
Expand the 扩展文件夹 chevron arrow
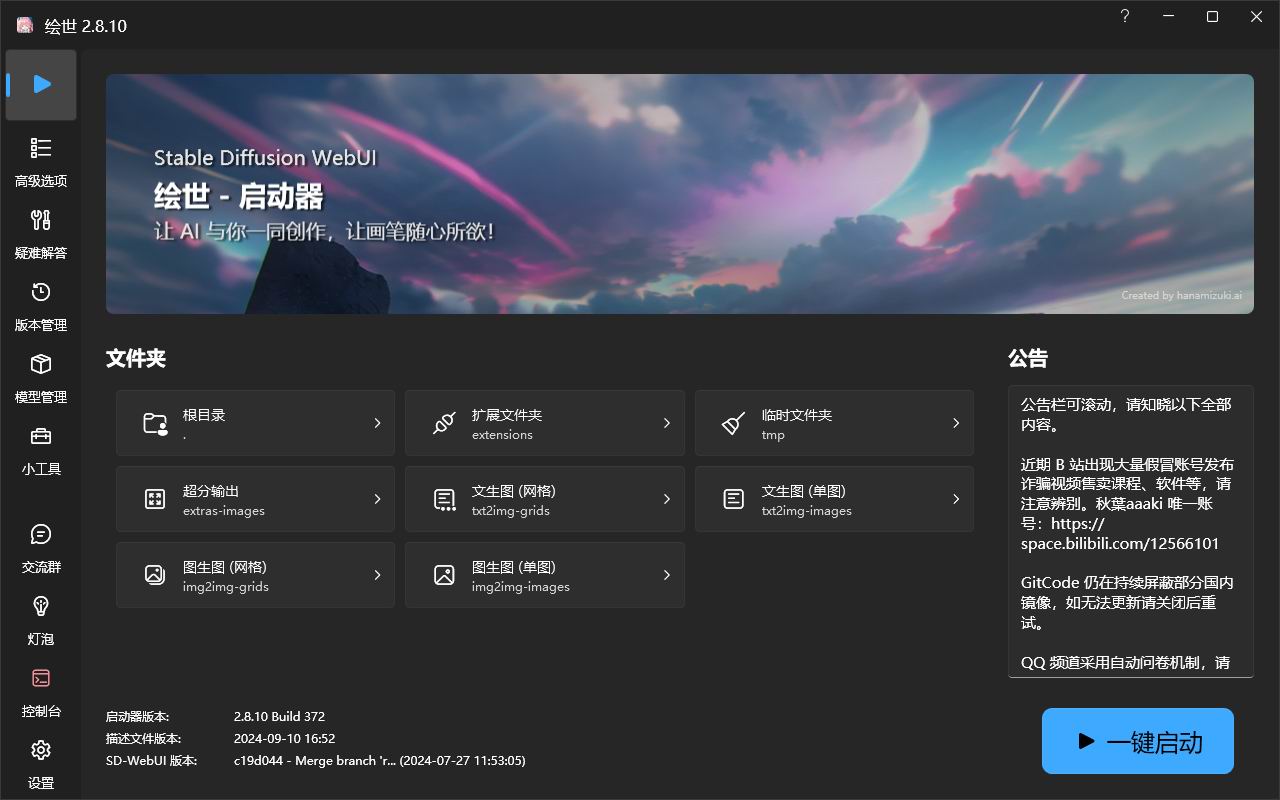coord(667,423)
